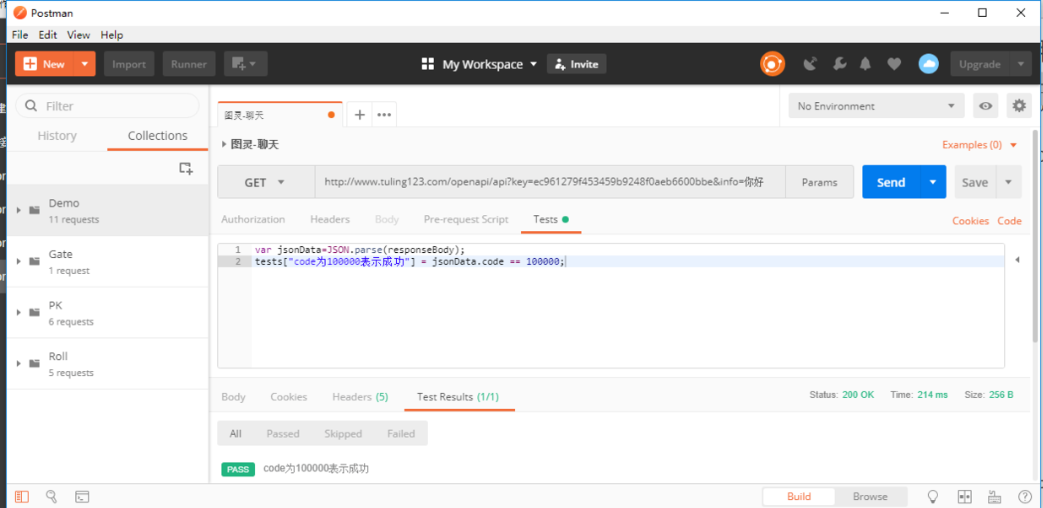Open tab options three dots
The height and width of the screenshot is (508, 1043).
pyautogui.click(x=384, y=114)
